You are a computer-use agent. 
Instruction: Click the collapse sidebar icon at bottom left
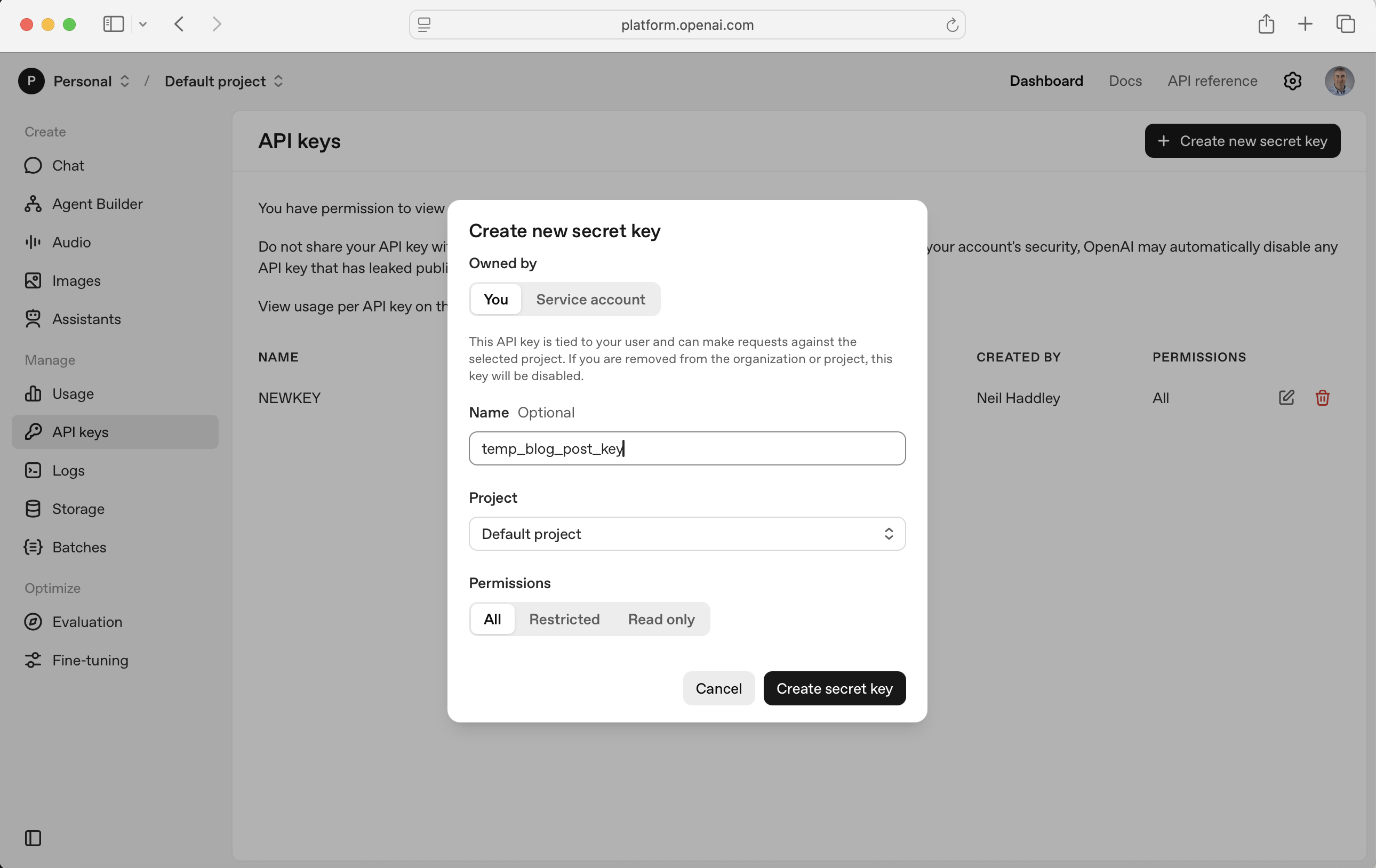(33, 838)
